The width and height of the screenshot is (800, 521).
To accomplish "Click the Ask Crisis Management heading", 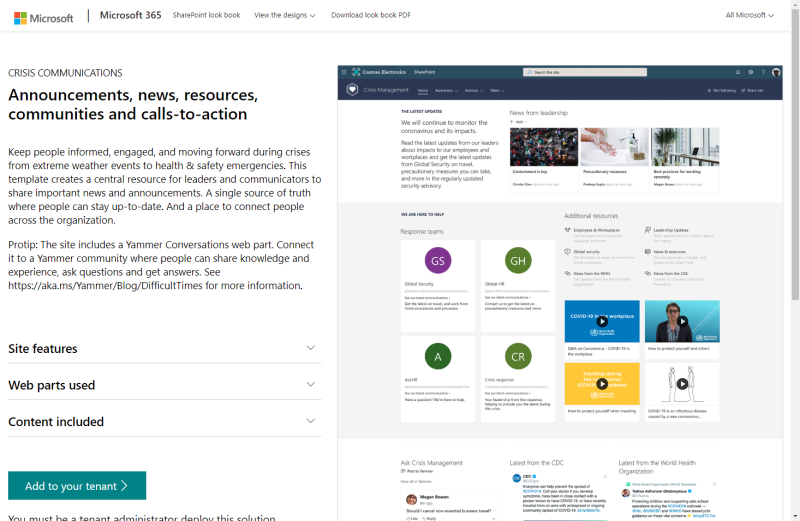I will tap(432, 463).
